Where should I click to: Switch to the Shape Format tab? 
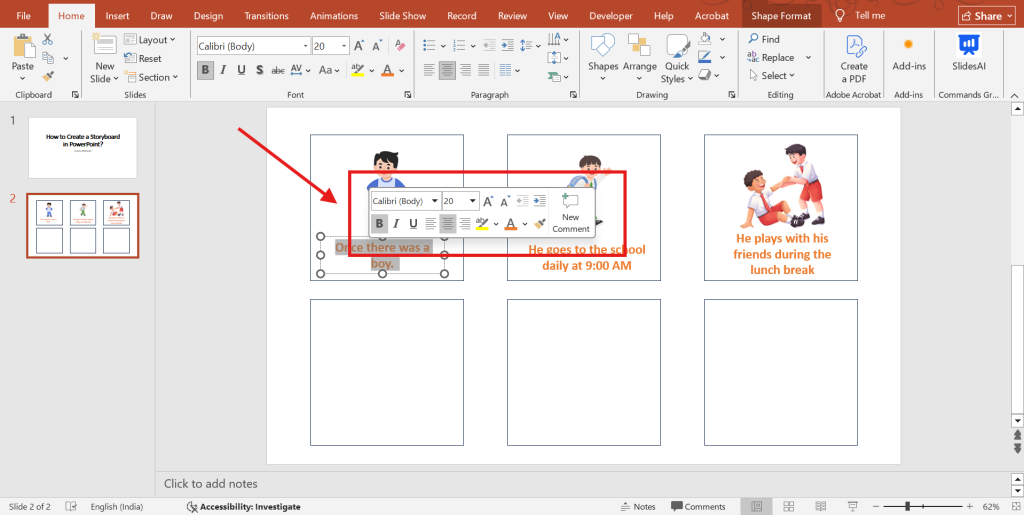click(x=781, y=16)
